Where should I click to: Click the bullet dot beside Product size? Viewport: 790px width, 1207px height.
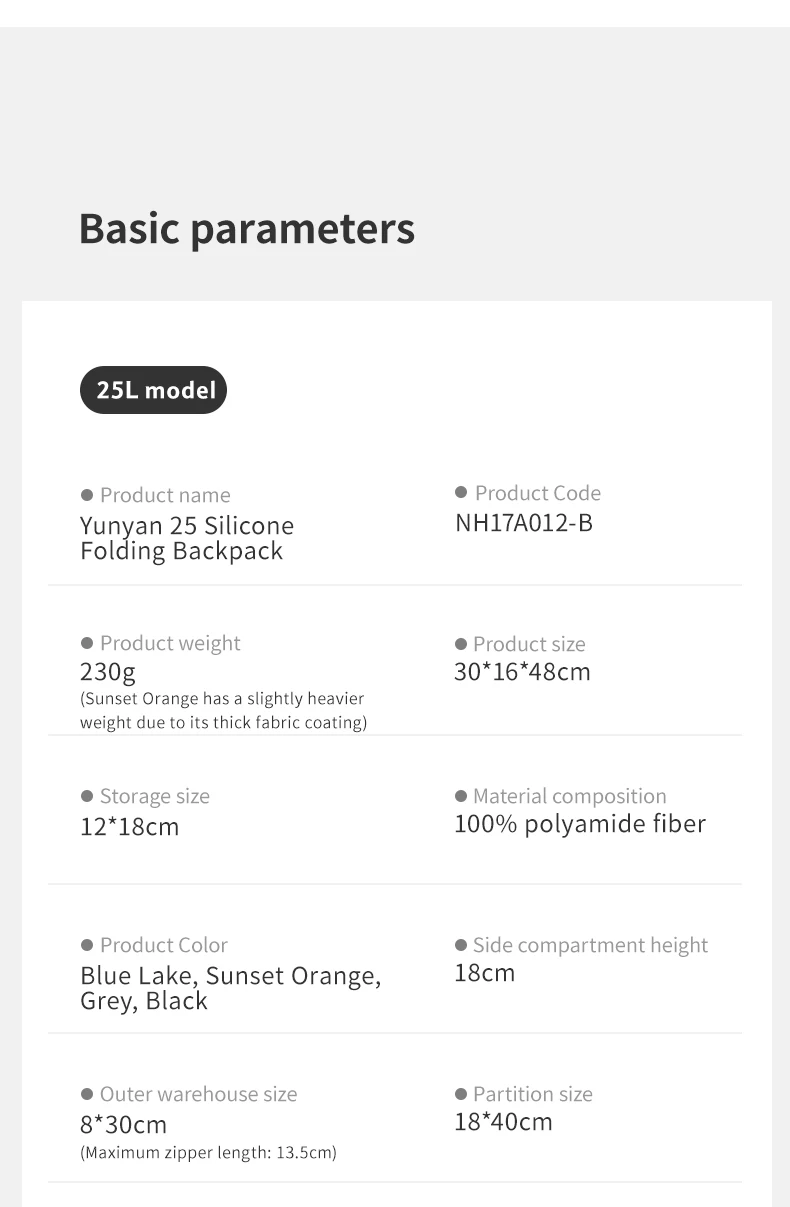pyautogui.click(x=461, y=644)
